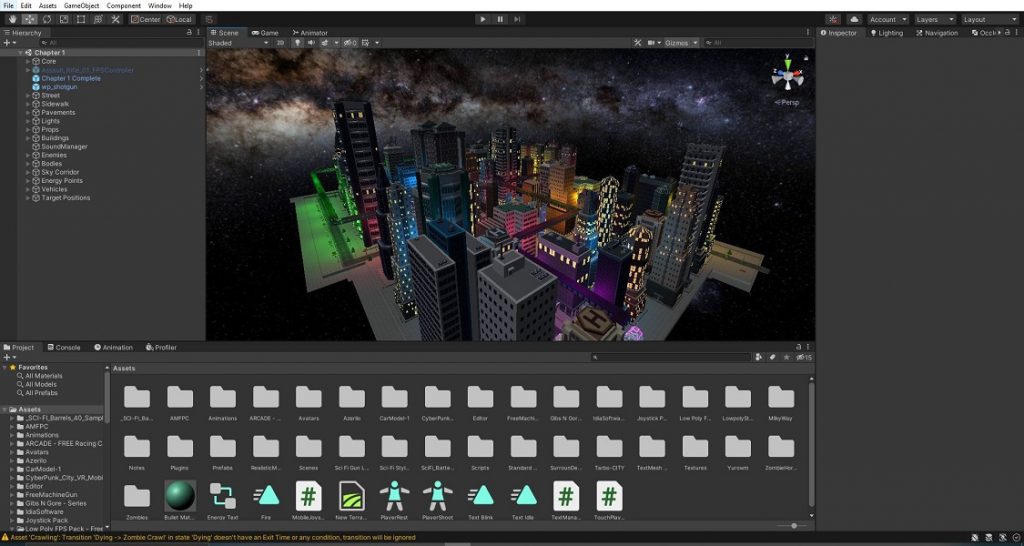
Task: Toggle scene effects (skybox, fog)
Action: click(325, 42)
